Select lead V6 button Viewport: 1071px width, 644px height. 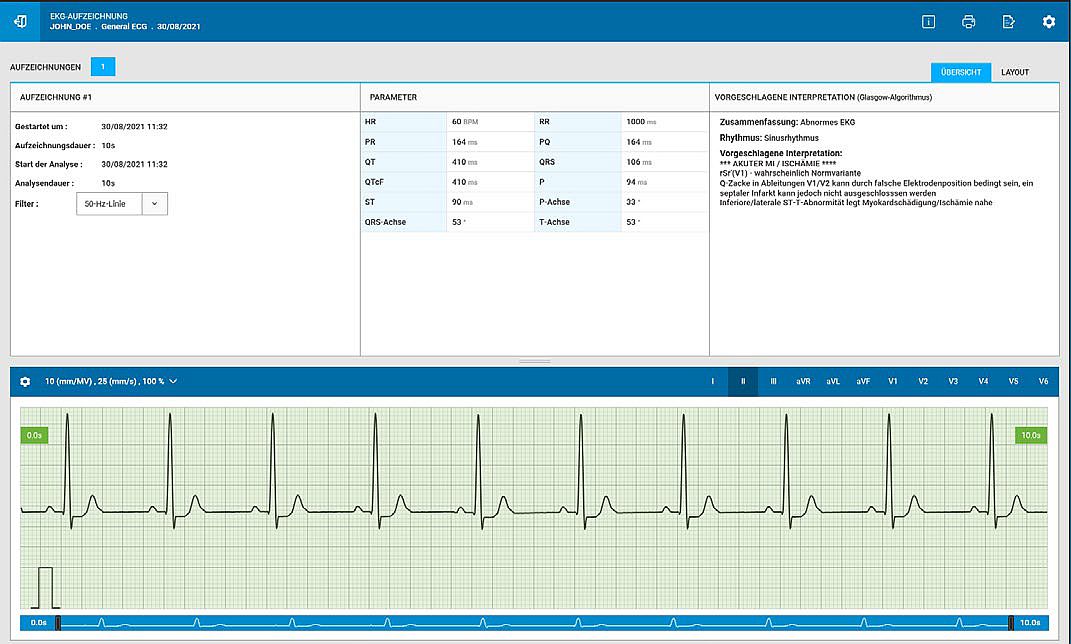pos(1043,382)
